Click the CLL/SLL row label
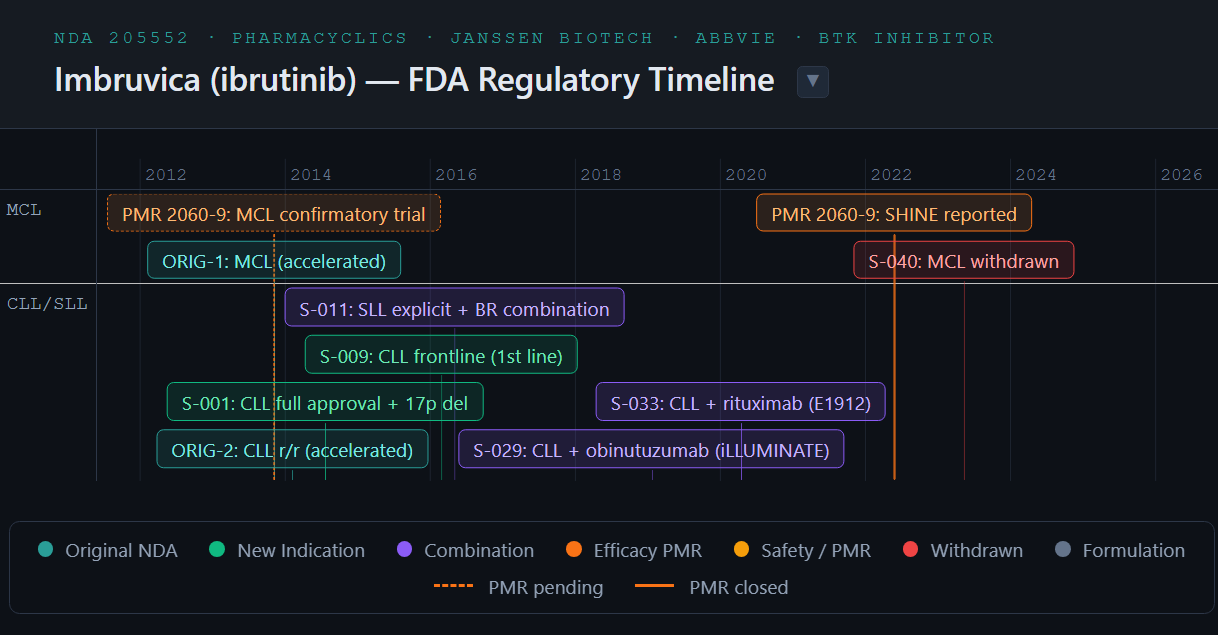Image resolution: width=1218 pixels, height=635 pixels. click(x=47, y=303)
